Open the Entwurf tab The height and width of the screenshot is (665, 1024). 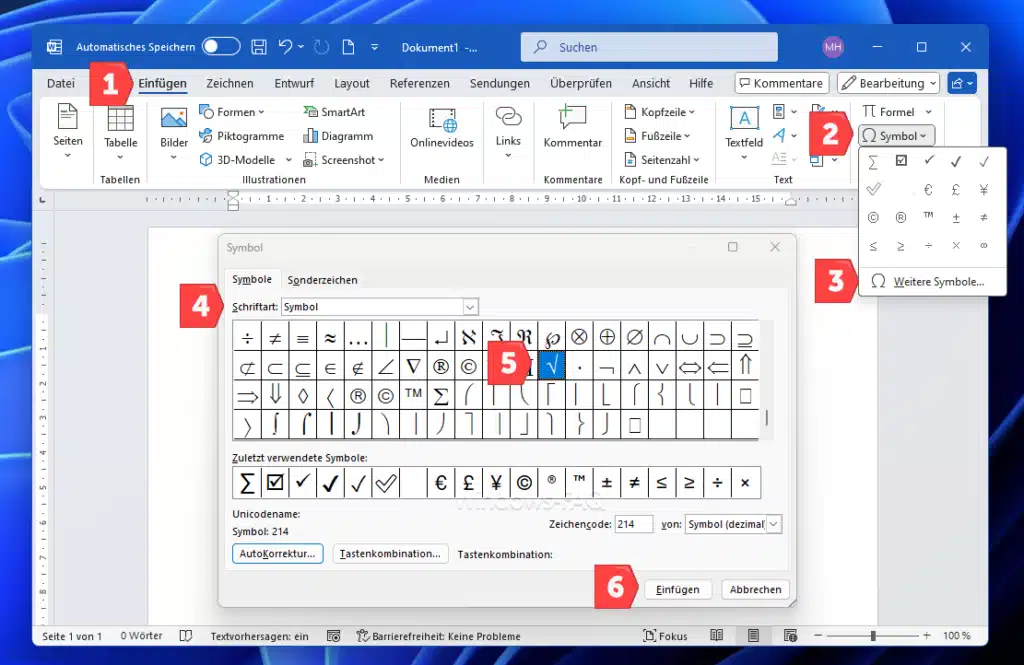(x=294, y=83)
